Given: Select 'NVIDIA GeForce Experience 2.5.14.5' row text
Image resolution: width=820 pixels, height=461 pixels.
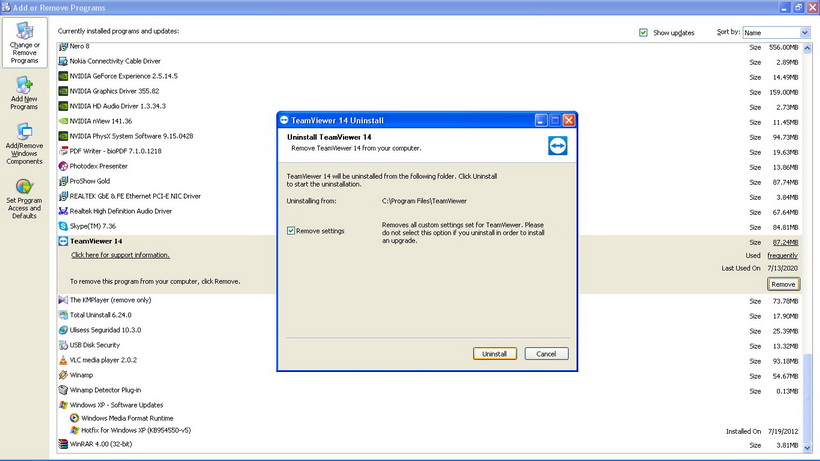Looking at the screenshot, I should coord(124,76).
